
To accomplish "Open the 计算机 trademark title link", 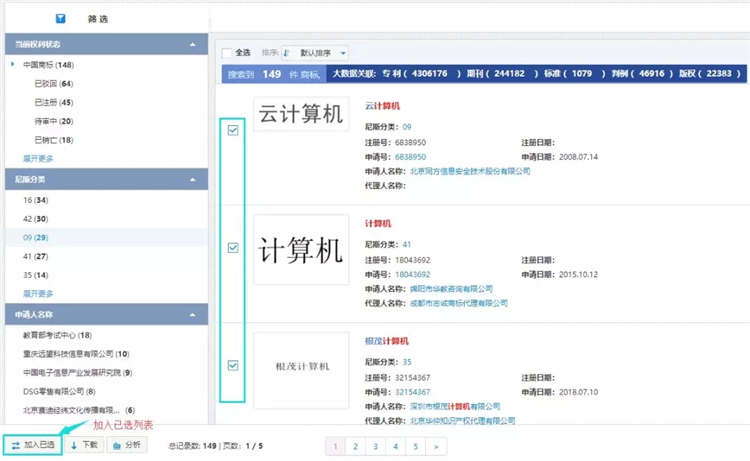I will 379,223.
